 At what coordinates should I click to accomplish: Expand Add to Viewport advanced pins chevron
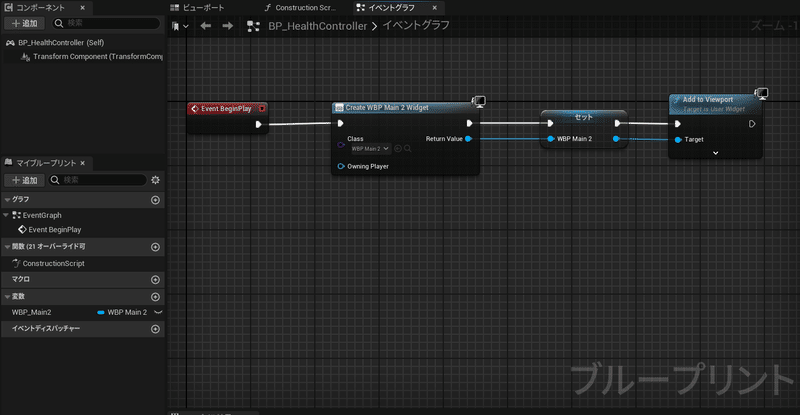[715, 153]
